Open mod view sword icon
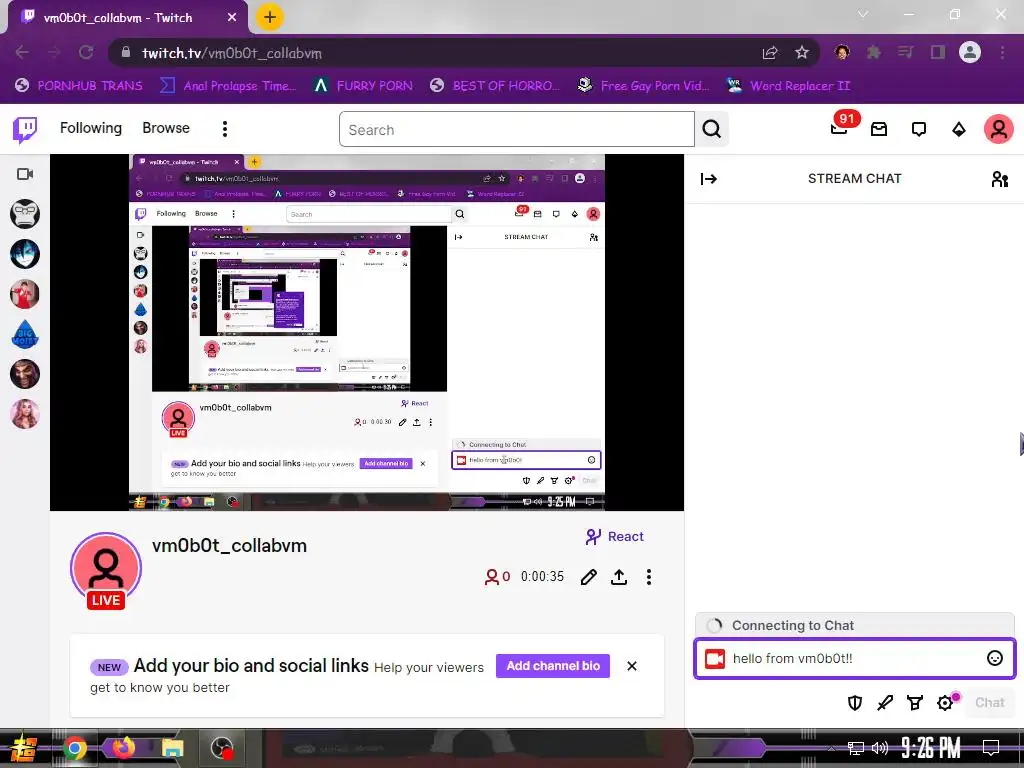Viewport: 1024px width, 768px height. (885, 703)
